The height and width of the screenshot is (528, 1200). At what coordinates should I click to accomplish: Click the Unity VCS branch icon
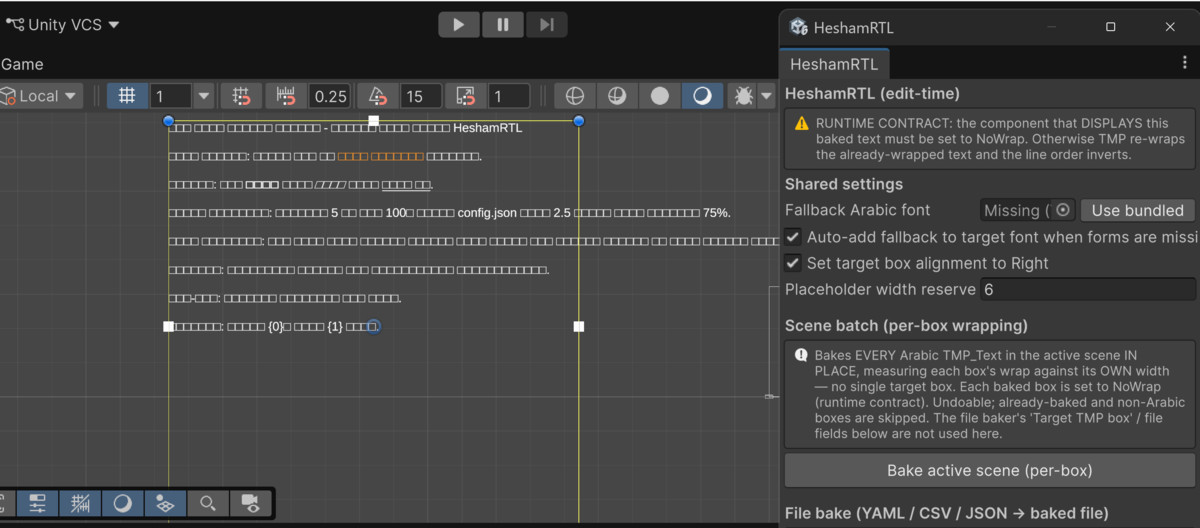15,24
